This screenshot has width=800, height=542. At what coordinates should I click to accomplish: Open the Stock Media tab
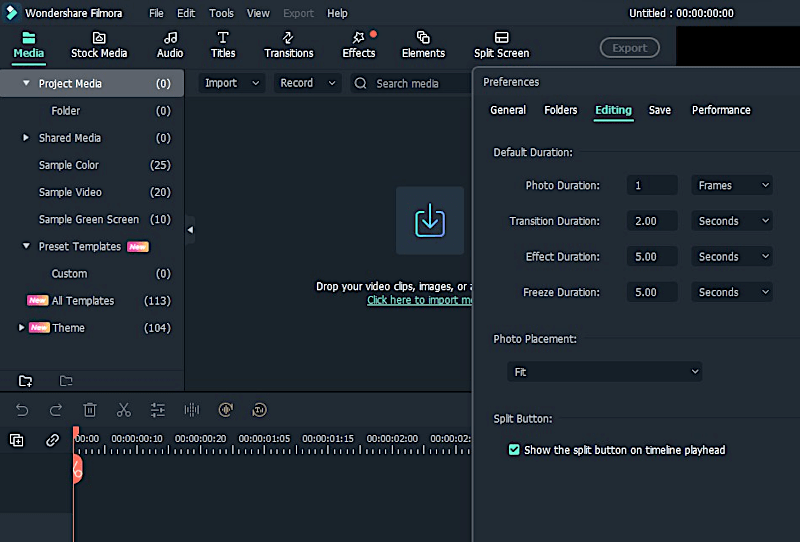point(99,45)
